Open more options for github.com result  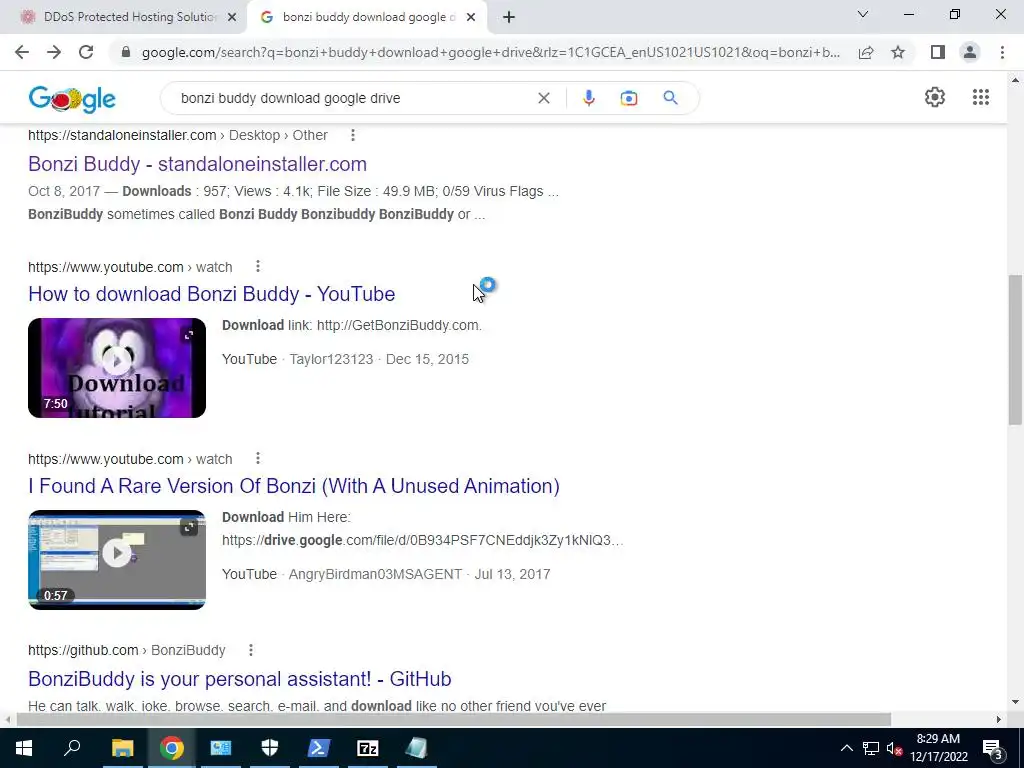point(251,650)
